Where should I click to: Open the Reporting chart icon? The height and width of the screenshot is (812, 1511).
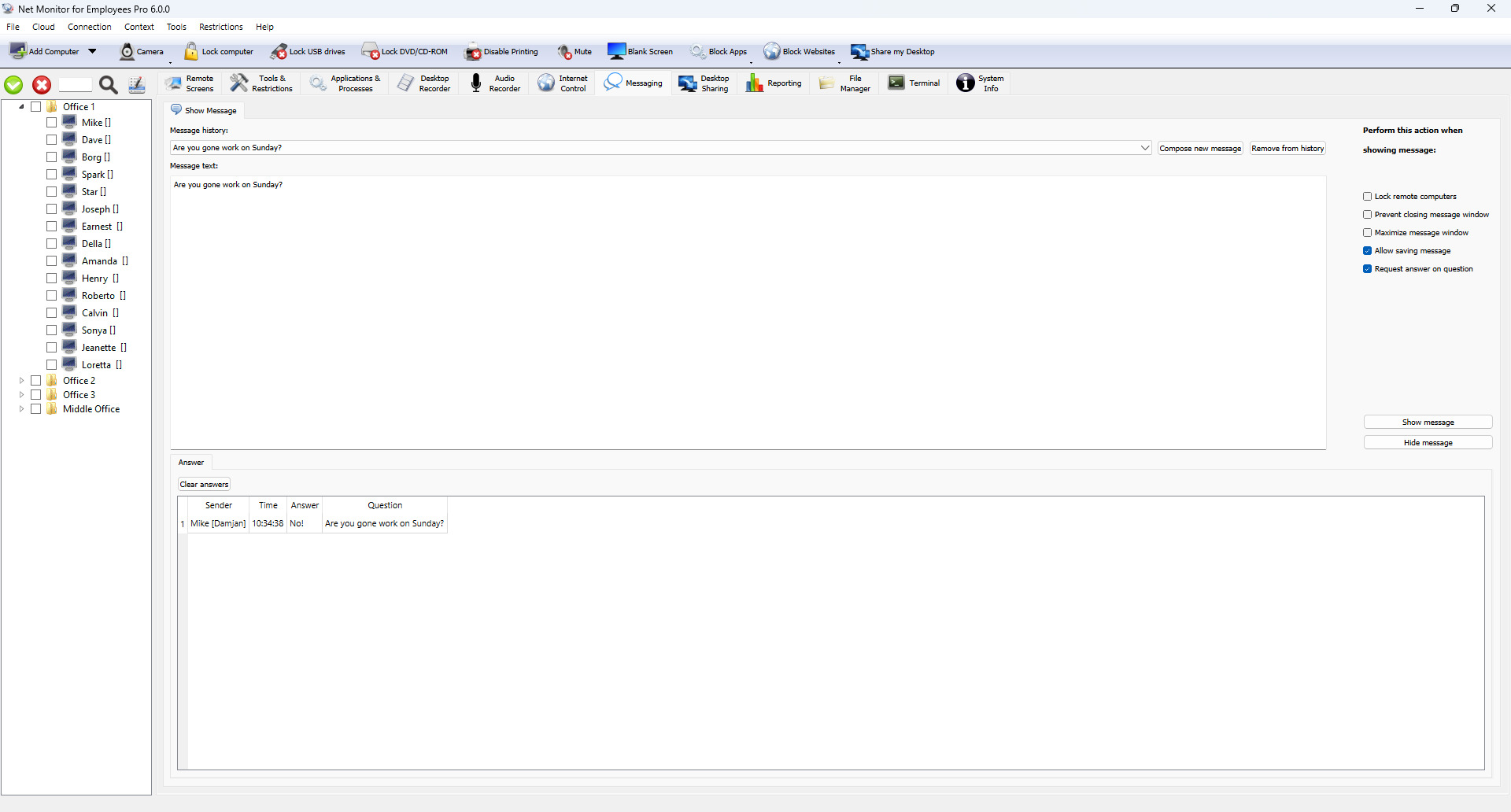click(754, 83)
